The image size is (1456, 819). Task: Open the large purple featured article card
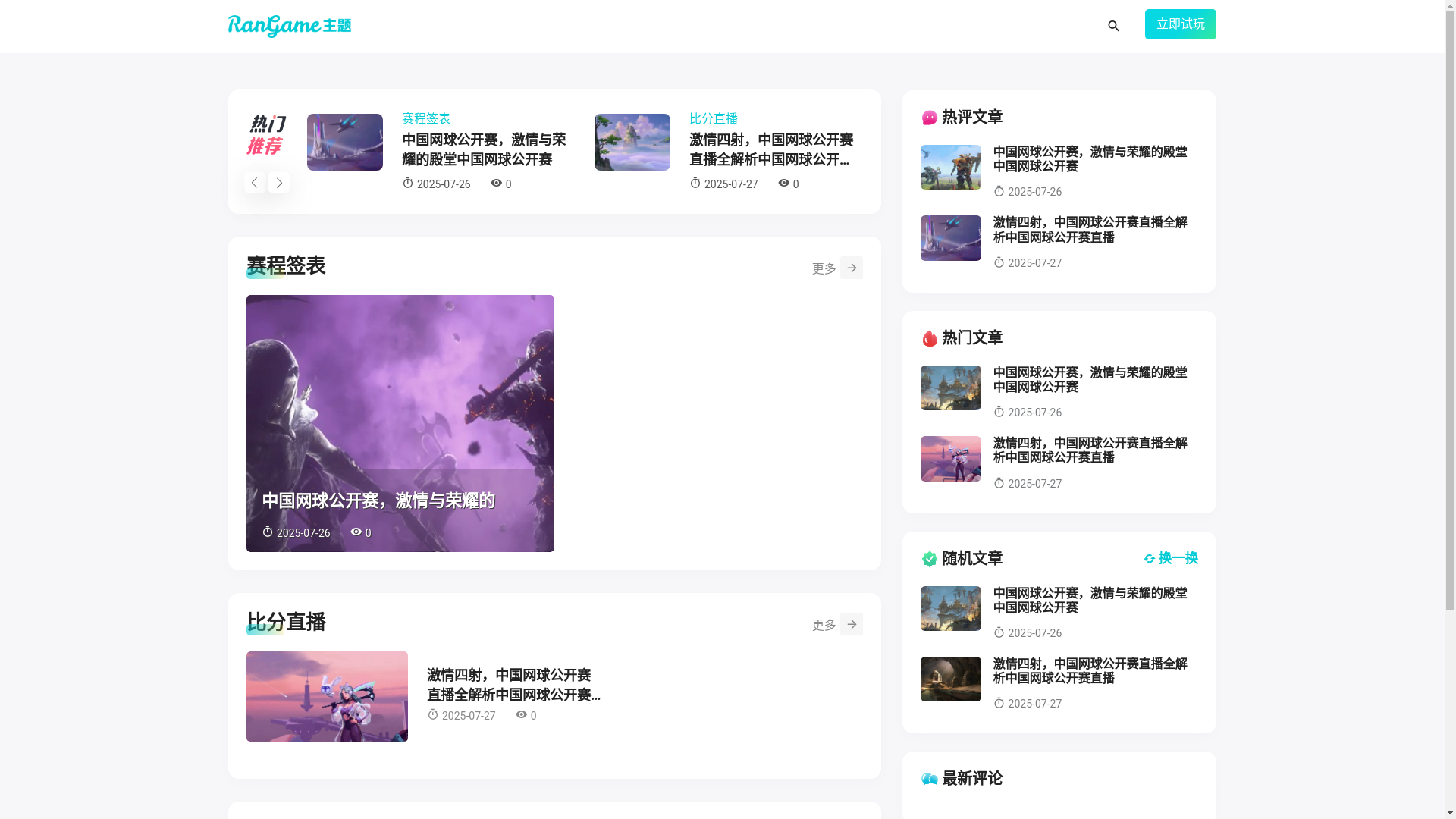400,423
